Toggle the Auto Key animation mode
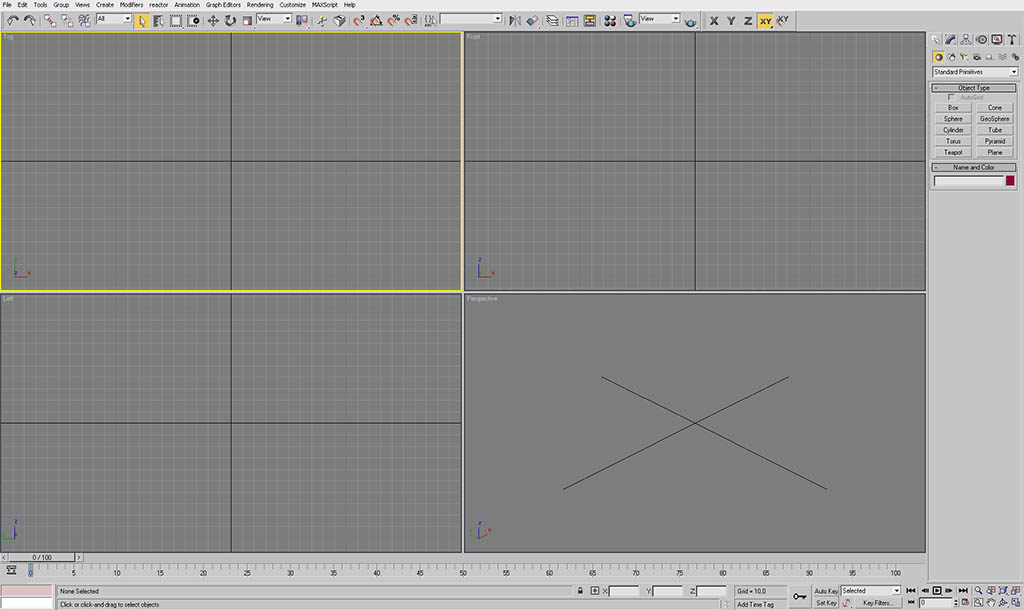 826,591
